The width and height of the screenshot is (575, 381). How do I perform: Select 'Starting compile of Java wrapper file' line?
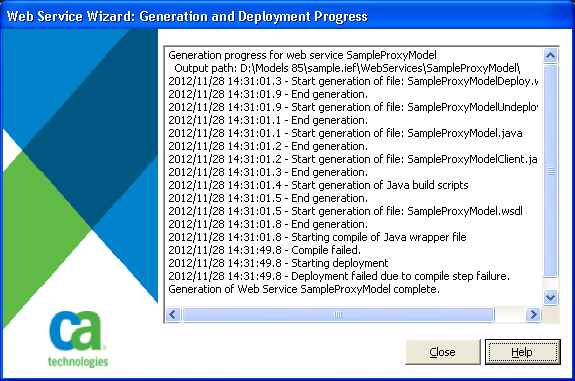click(x=317, y=237)
